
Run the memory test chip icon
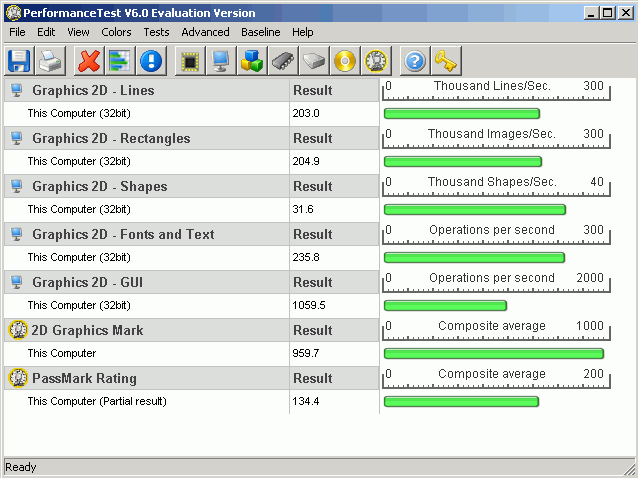click(283, 61)
